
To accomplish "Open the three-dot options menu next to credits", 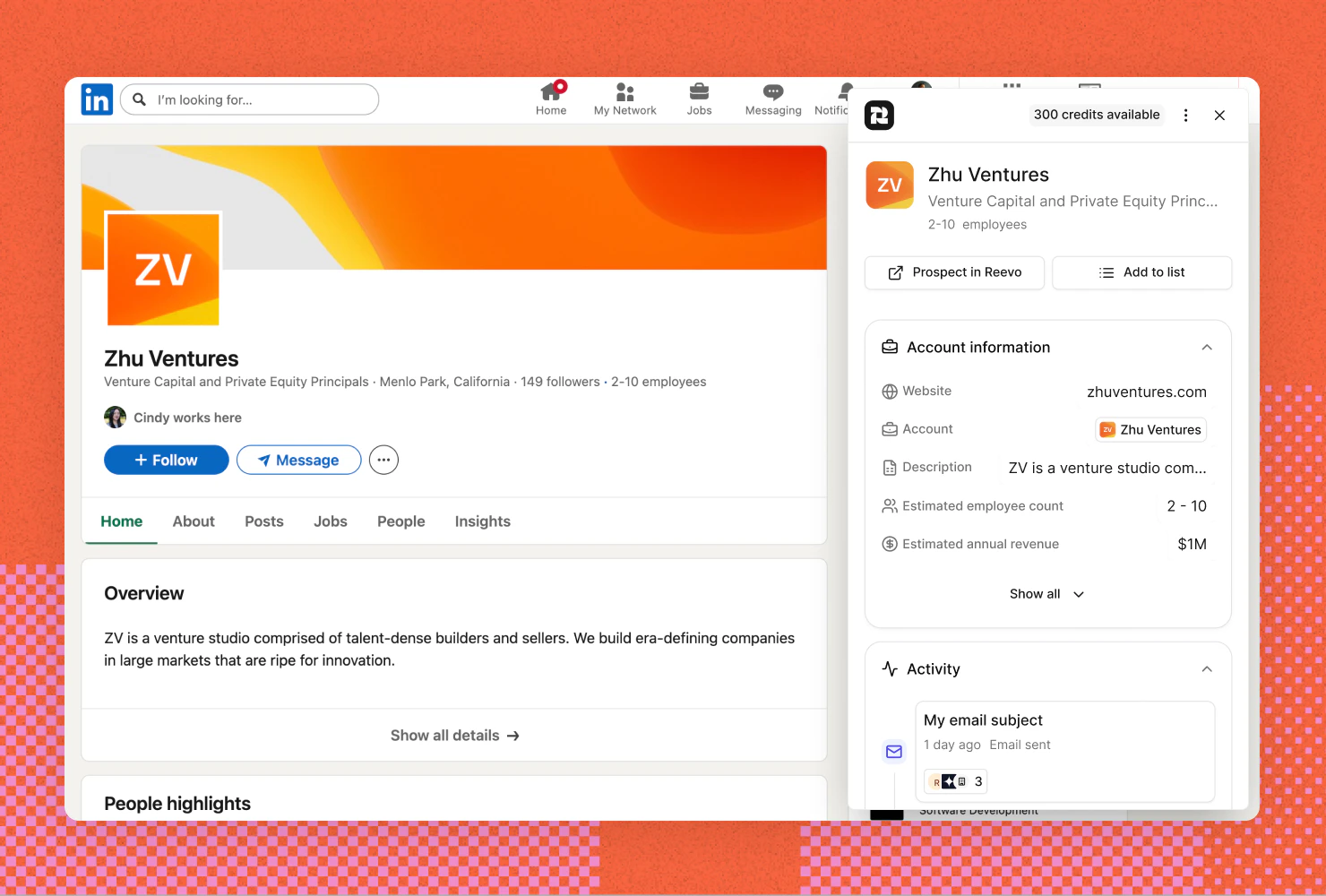I will click(x=1185, y=115).
